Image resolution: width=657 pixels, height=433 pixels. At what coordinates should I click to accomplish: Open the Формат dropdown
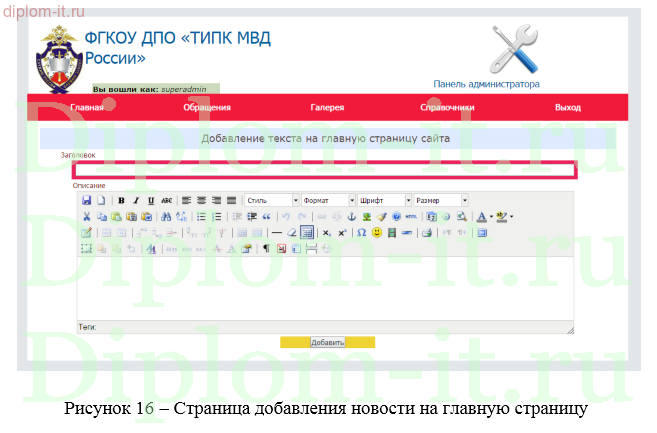[329, 200]
